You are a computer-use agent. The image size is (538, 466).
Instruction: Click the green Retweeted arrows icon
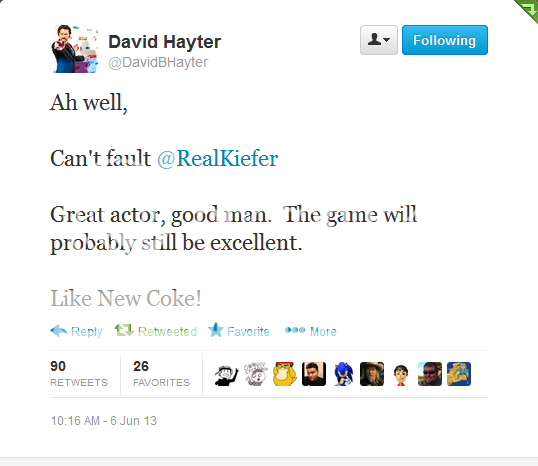(124, 330)
